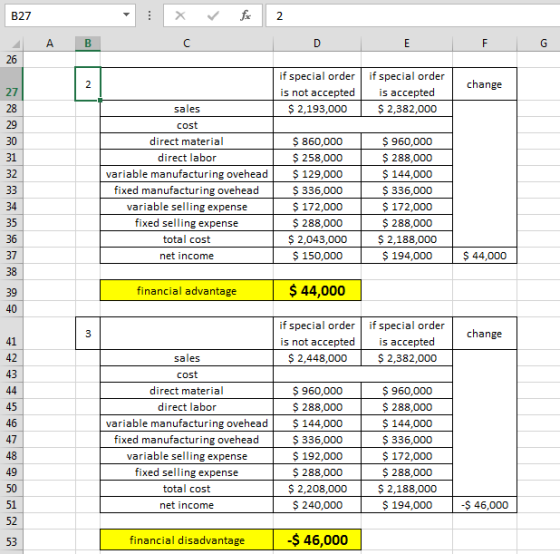Click total cost $ 2,043,000 cell
560x554 pixels.
(x=317, y=239)
